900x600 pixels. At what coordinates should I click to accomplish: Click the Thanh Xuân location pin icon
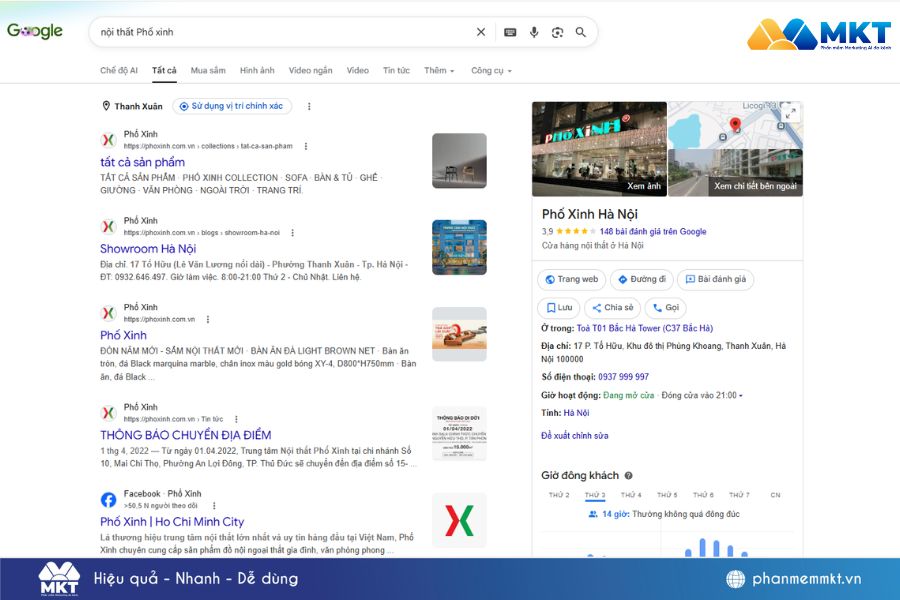pos(106,106)
